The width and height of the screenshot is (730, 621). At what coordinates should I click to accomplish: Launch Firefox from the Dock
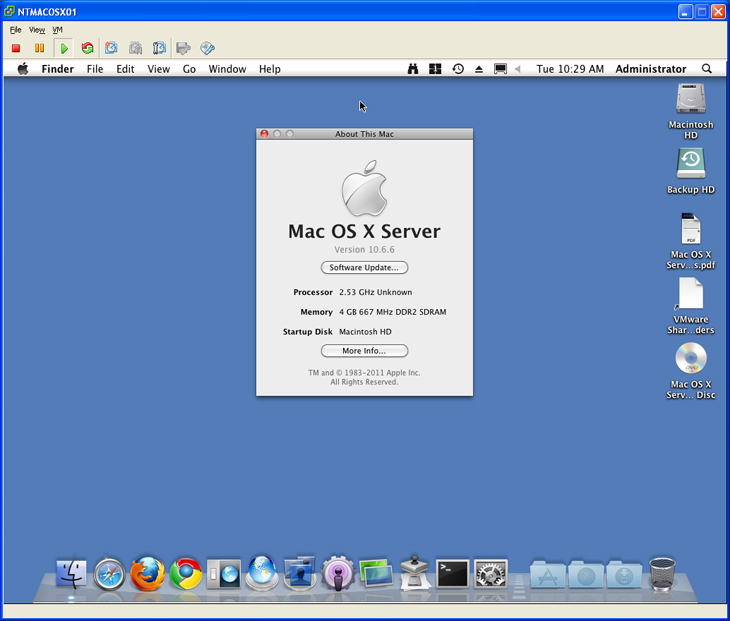pos(148,574)
